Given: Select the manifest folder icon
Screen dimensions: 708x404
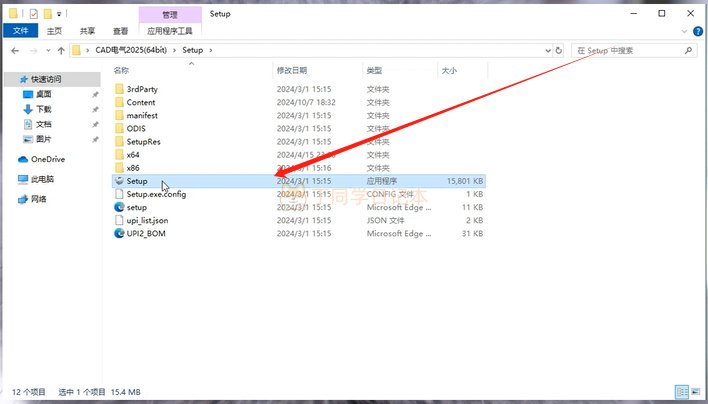Looking at the screenshot, I should pos(119,115).
